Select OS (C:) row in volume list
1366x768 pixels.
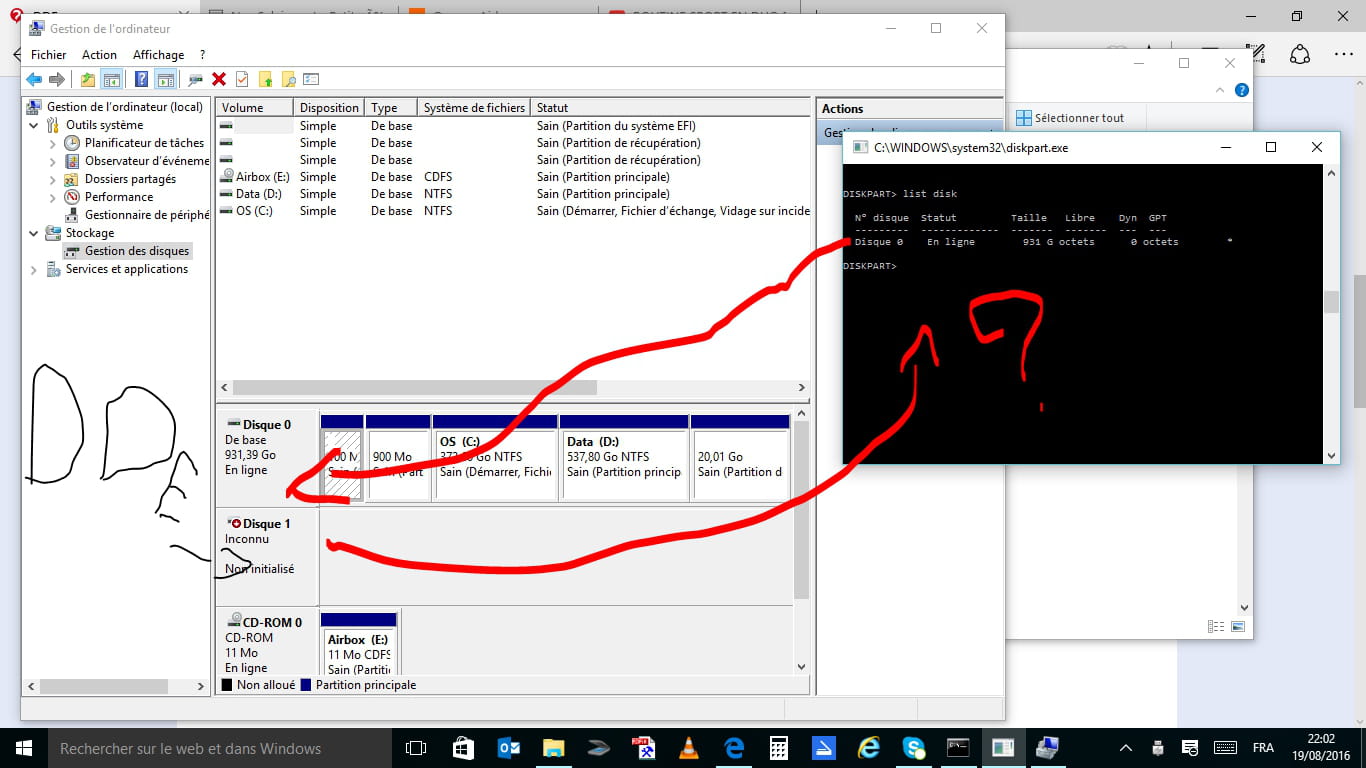pos(513,211)
